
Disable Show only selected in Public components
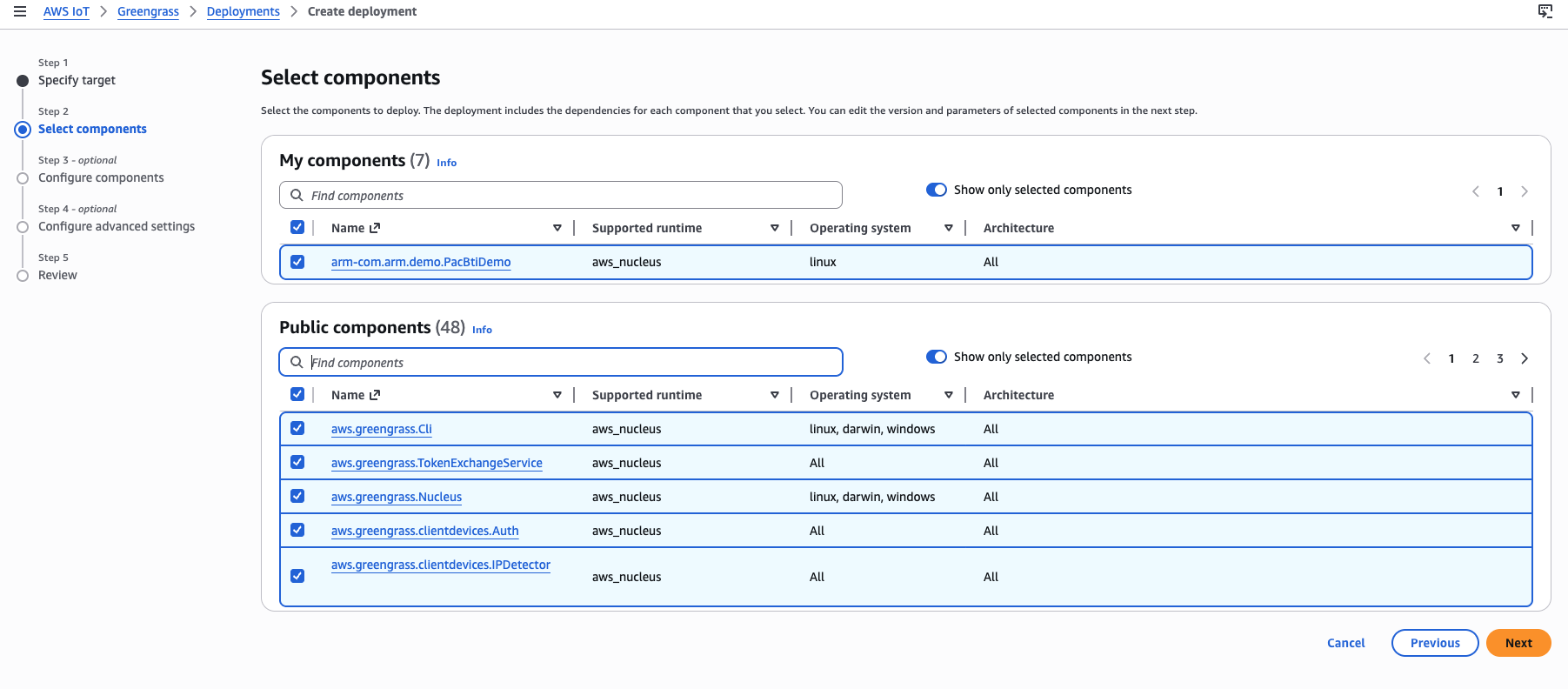click(937, 357)
